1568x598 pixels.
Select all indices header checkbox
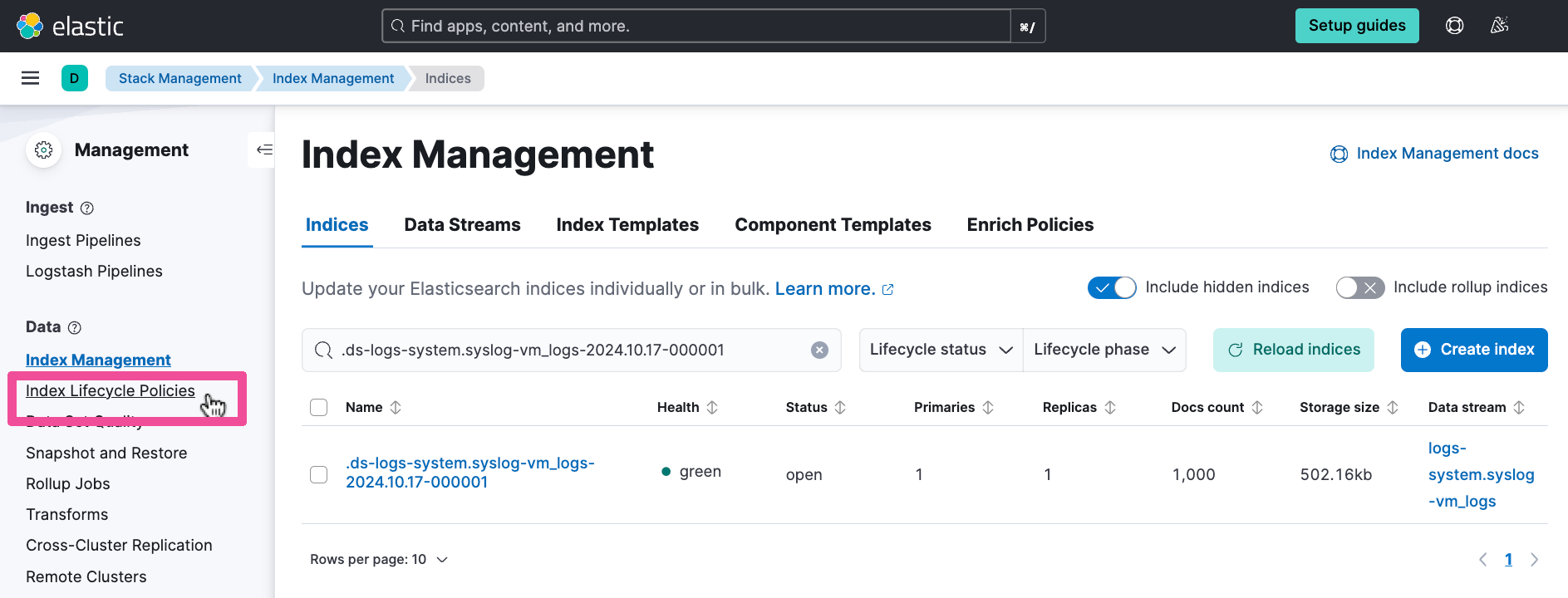pos(319,407)
